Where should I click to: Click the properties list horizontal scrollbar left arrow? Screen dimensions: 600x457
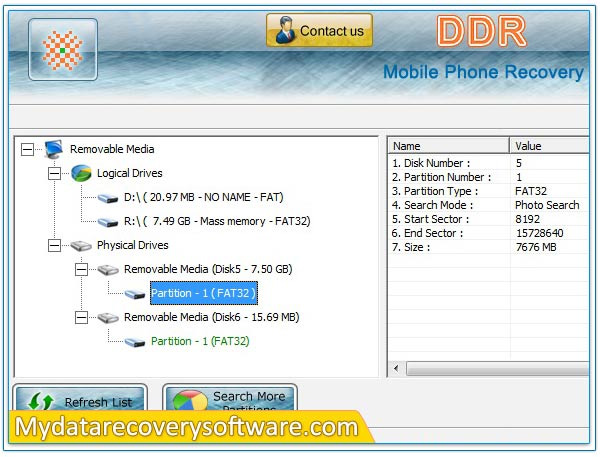click(396, 369)
